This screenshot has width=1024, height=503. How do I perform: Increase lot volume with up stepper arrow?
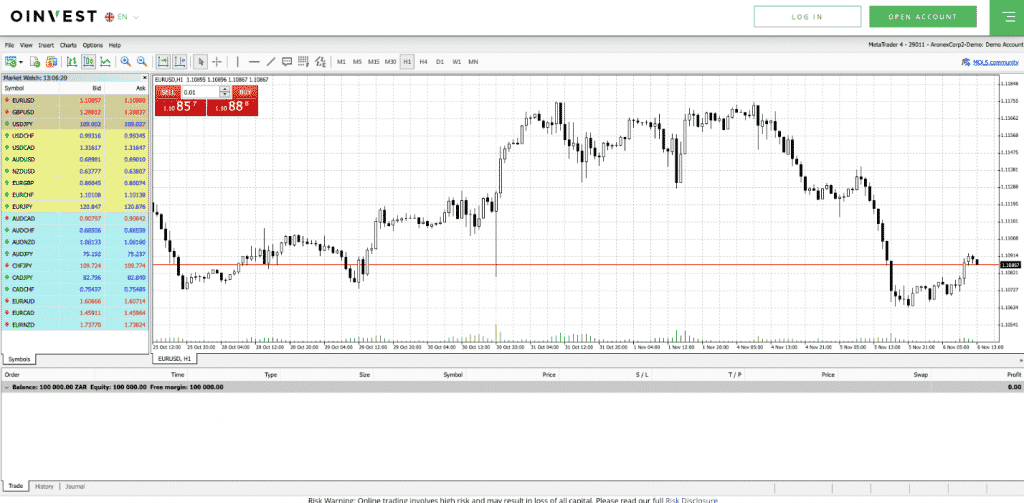[225, 89]
